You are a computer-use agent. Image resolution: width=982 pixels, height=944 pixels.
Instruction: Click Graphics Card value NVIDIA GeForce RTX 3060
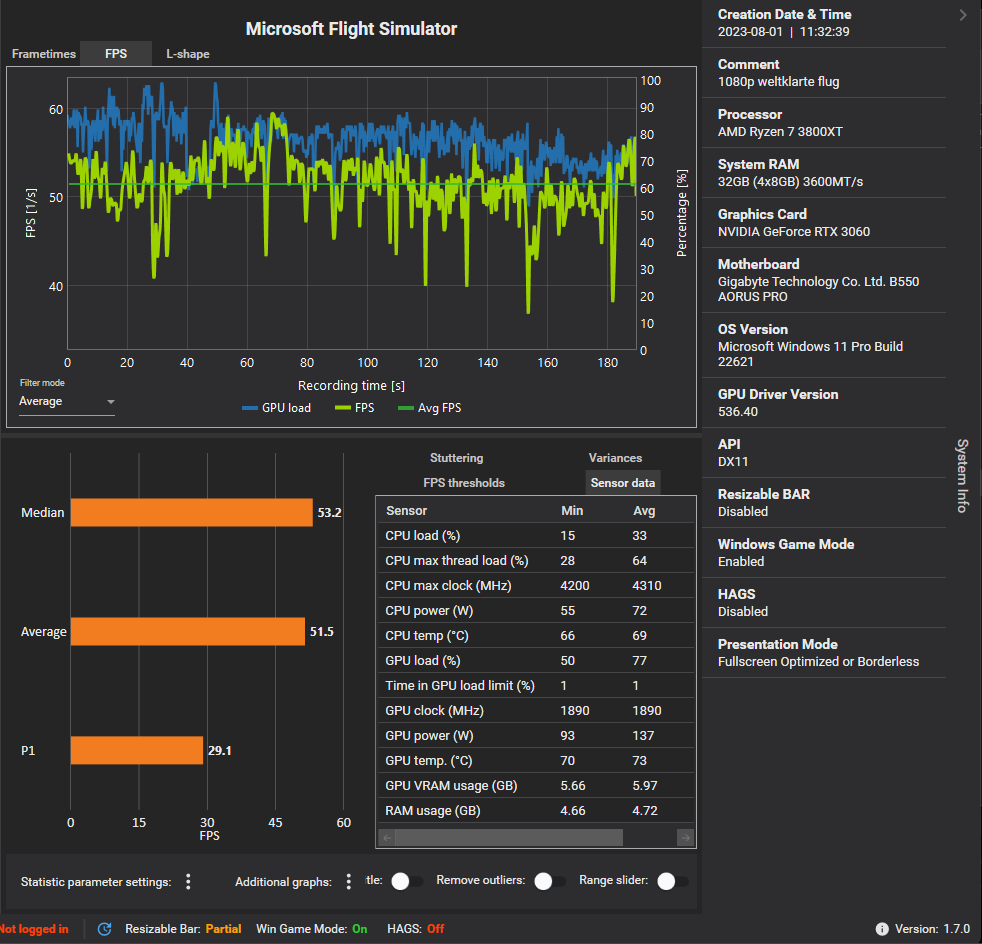[x=793, y=232]
